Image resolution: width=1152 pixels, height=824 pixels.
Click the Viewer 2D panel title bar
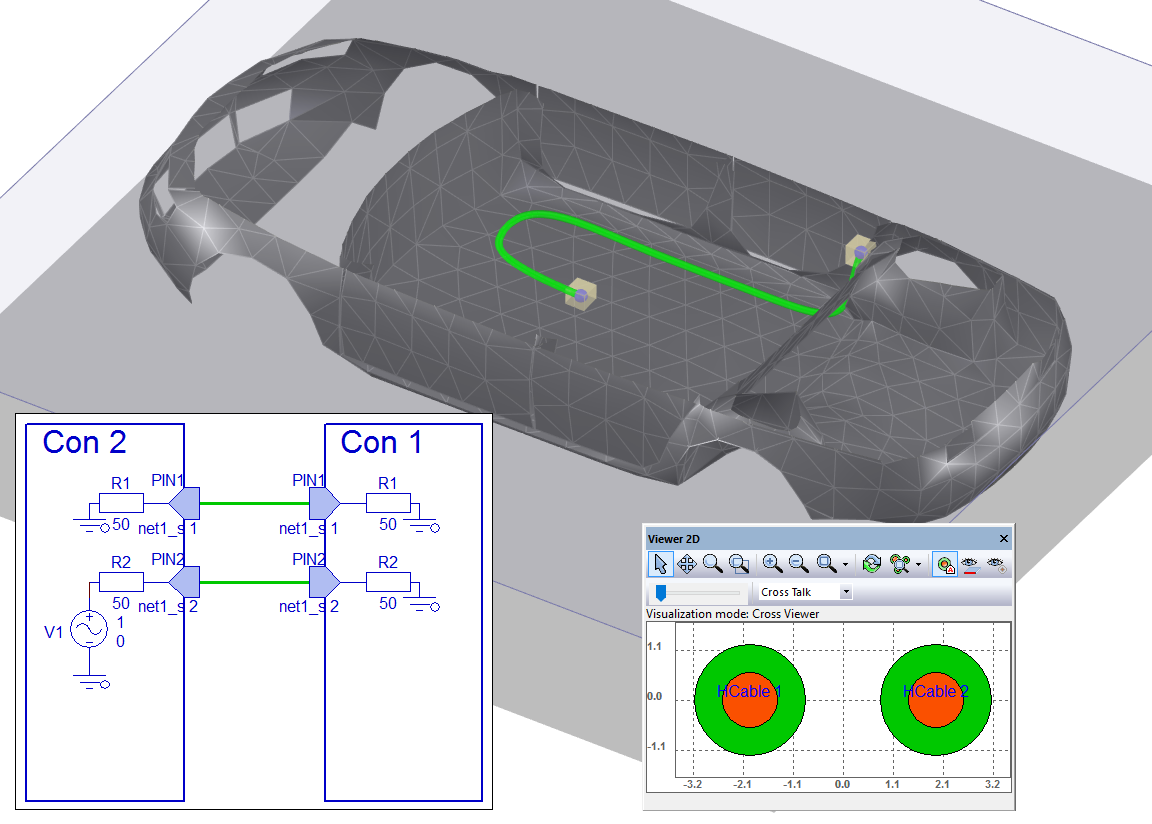click(x=800, y=538)
